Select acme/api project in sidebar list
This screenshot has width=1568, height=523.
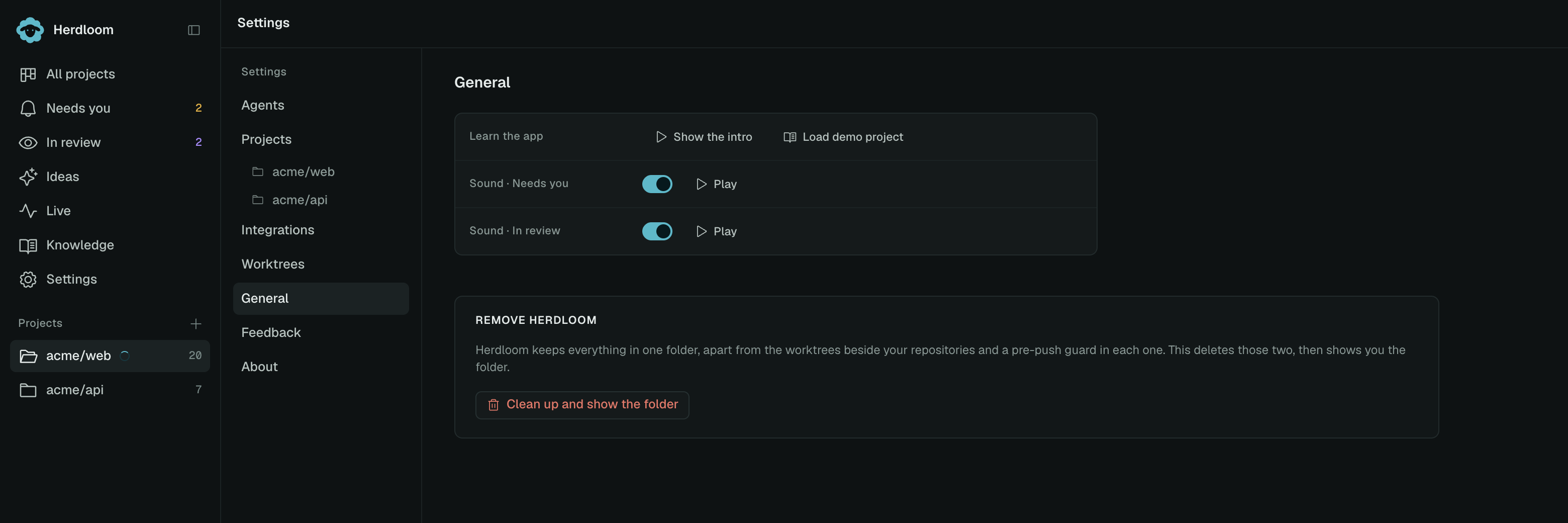click(110, 390)
